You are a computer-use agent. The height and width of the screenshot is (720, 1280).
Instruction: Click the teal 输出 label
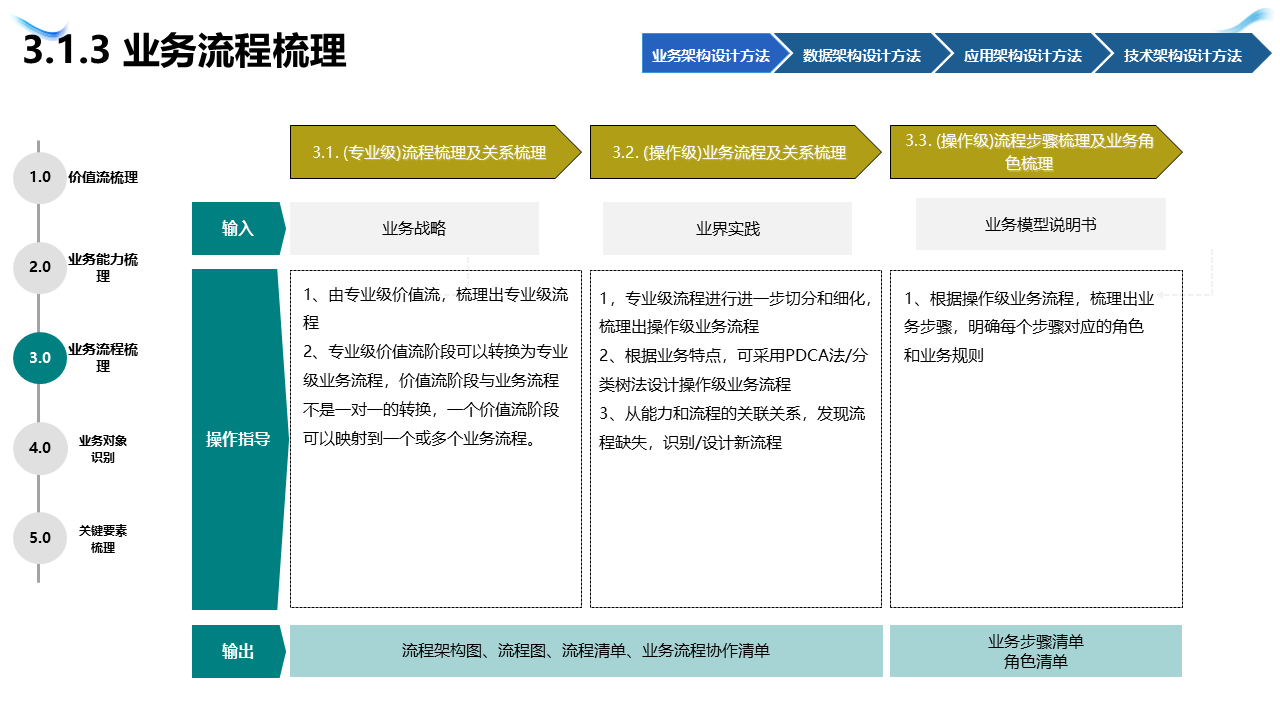pos(238,651)
